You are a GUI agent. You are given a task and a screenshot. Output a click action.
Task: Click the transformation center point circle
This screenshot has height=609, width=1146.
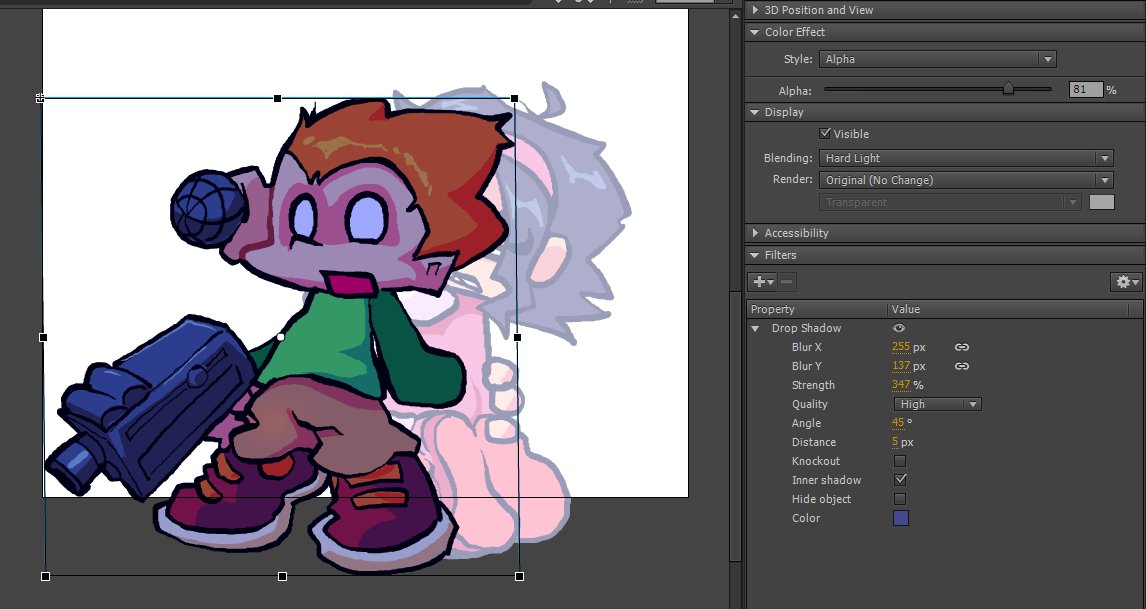pyautogui.click(x=281, y=337)
